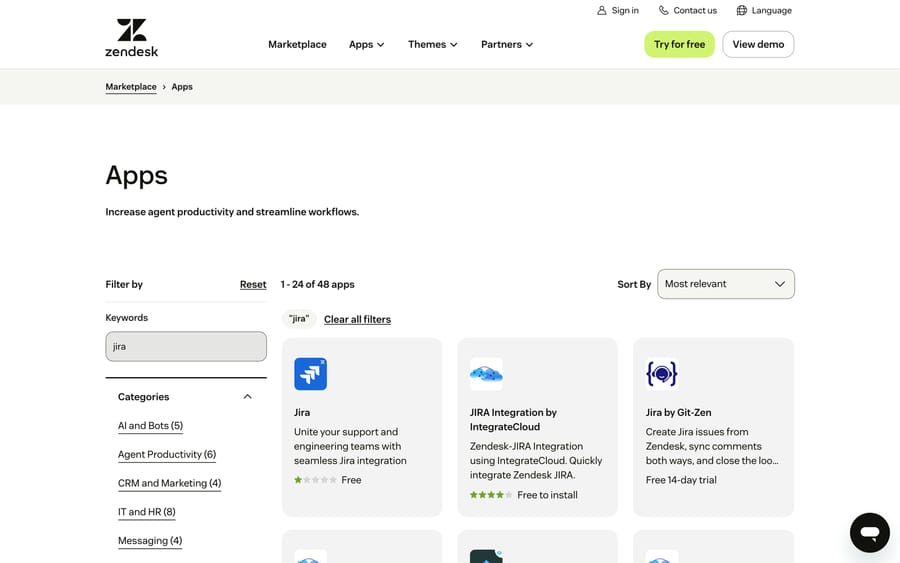The width and height of the screenshot is (900, 563).
Task: Click the Free 14-day trial text
Action: pyautogui.click(x=681, y=480)
